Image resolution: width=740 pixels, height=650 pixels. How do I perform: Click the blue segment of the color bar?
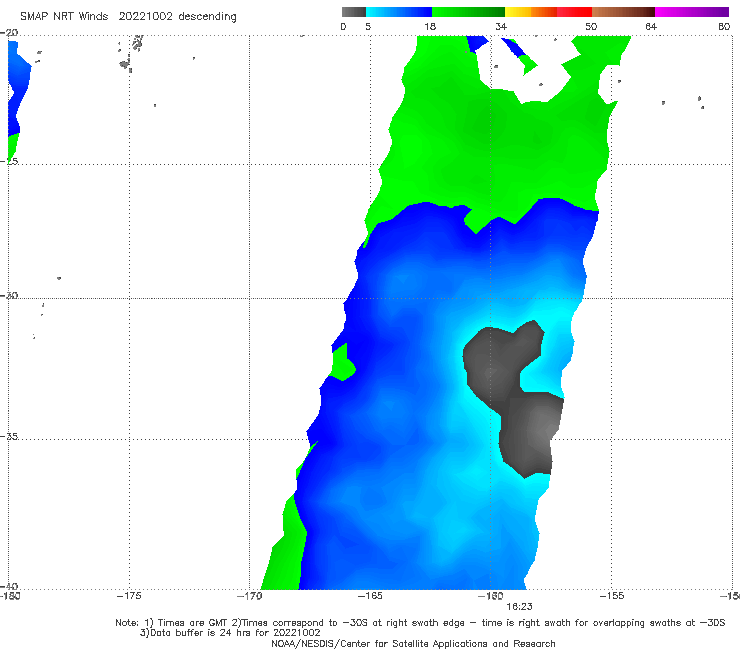click(399, 12)
